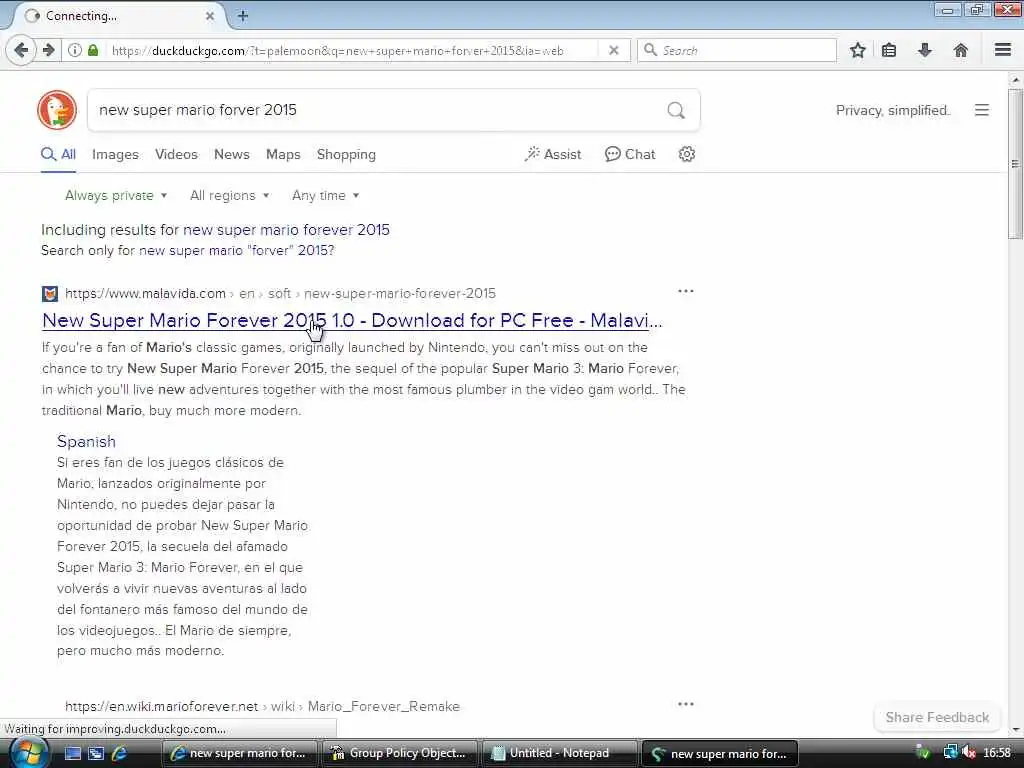Viewport: 1024px width, 768px height.
Task: Open the Spanish sublink
Action: pyautogui.click(x=86, y=441)
